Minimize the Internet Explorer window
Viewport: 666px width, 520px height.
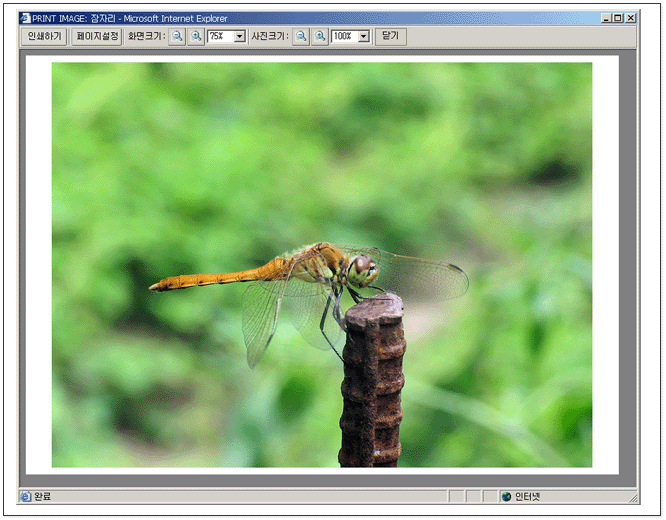606,18
